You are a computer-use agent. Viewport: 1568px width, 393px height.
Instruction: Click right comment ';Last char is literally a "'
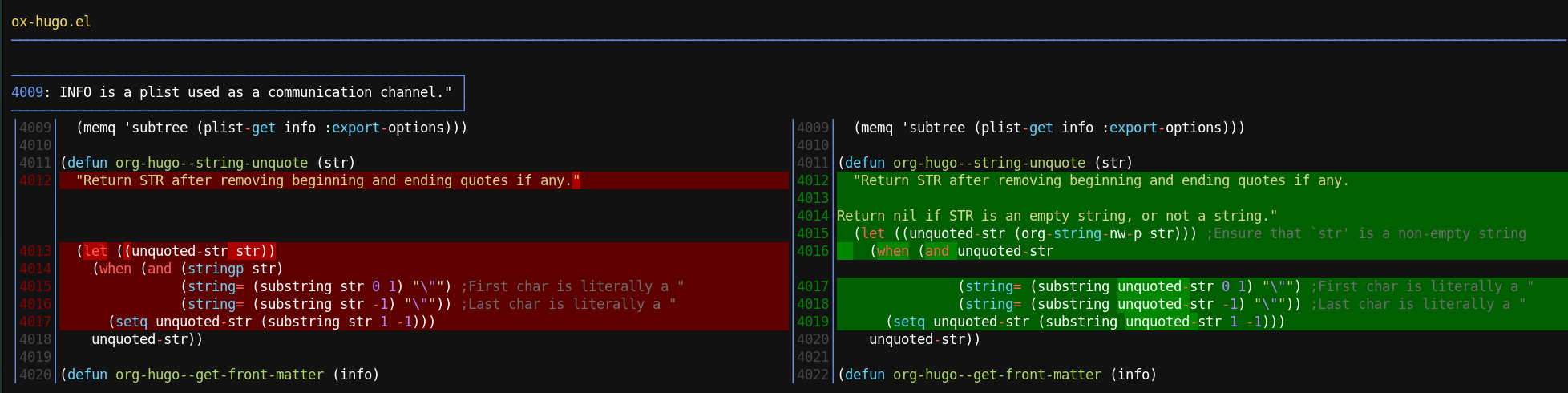[x=1418, y=304]
